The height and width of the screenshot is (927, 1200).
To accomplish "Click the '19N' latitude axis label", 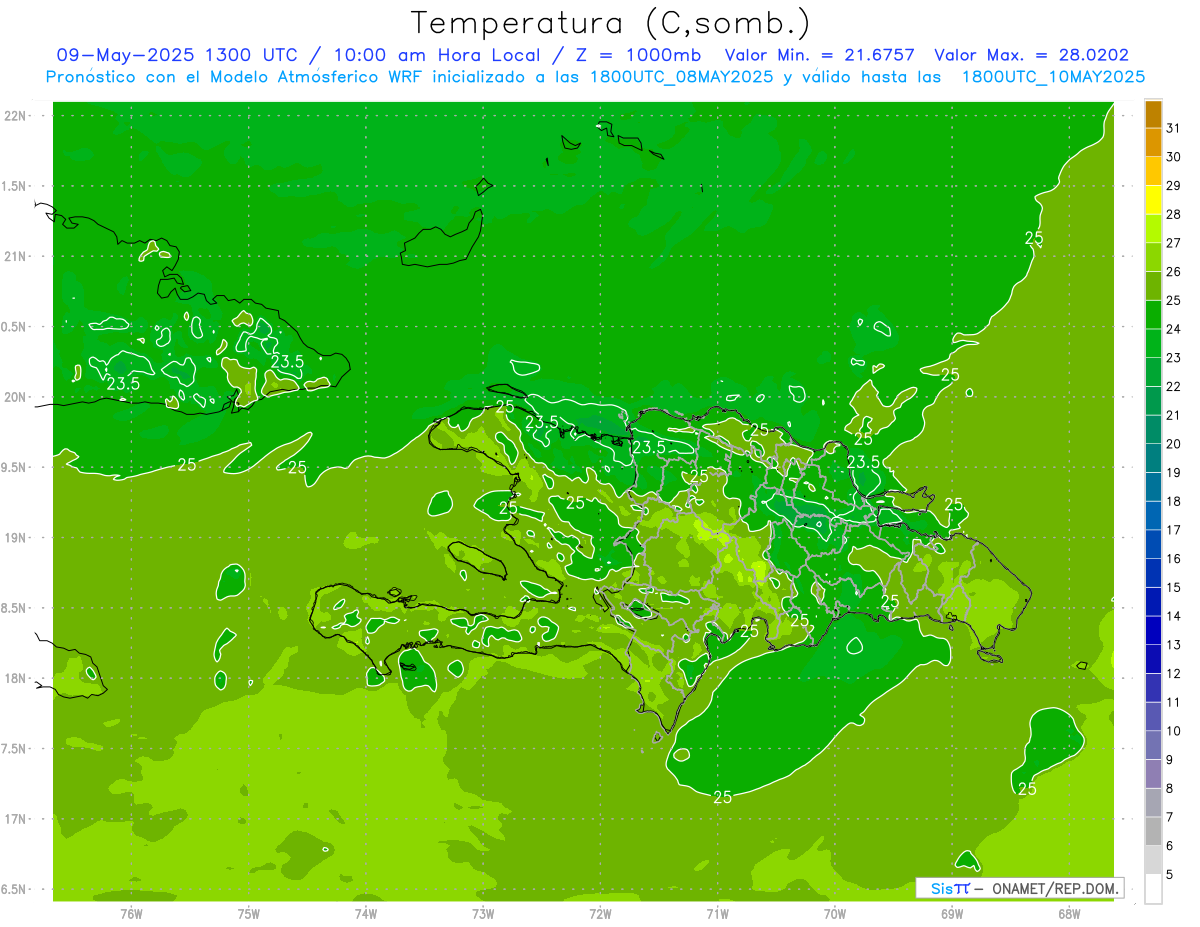I will [x=17, y=538].
